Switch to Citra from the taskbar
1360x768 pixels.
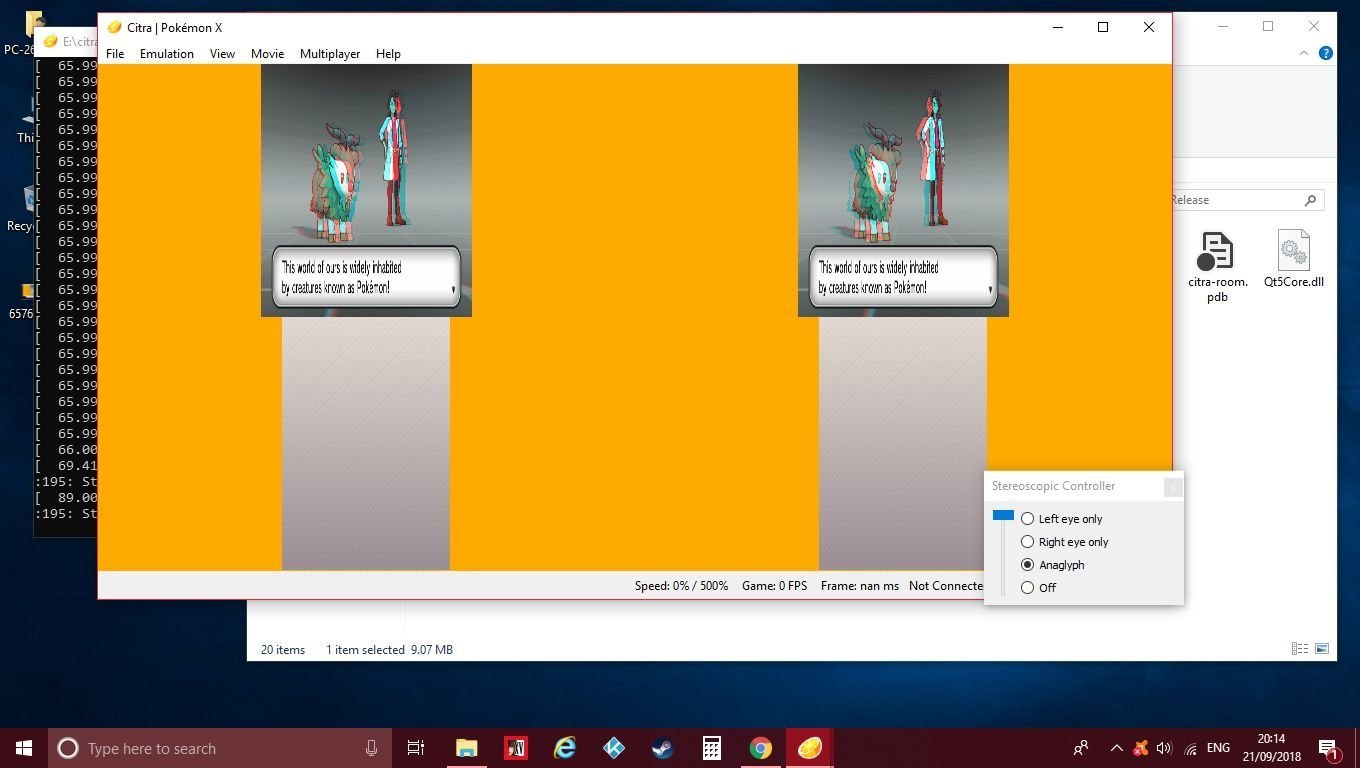click(x=810, y=748)
